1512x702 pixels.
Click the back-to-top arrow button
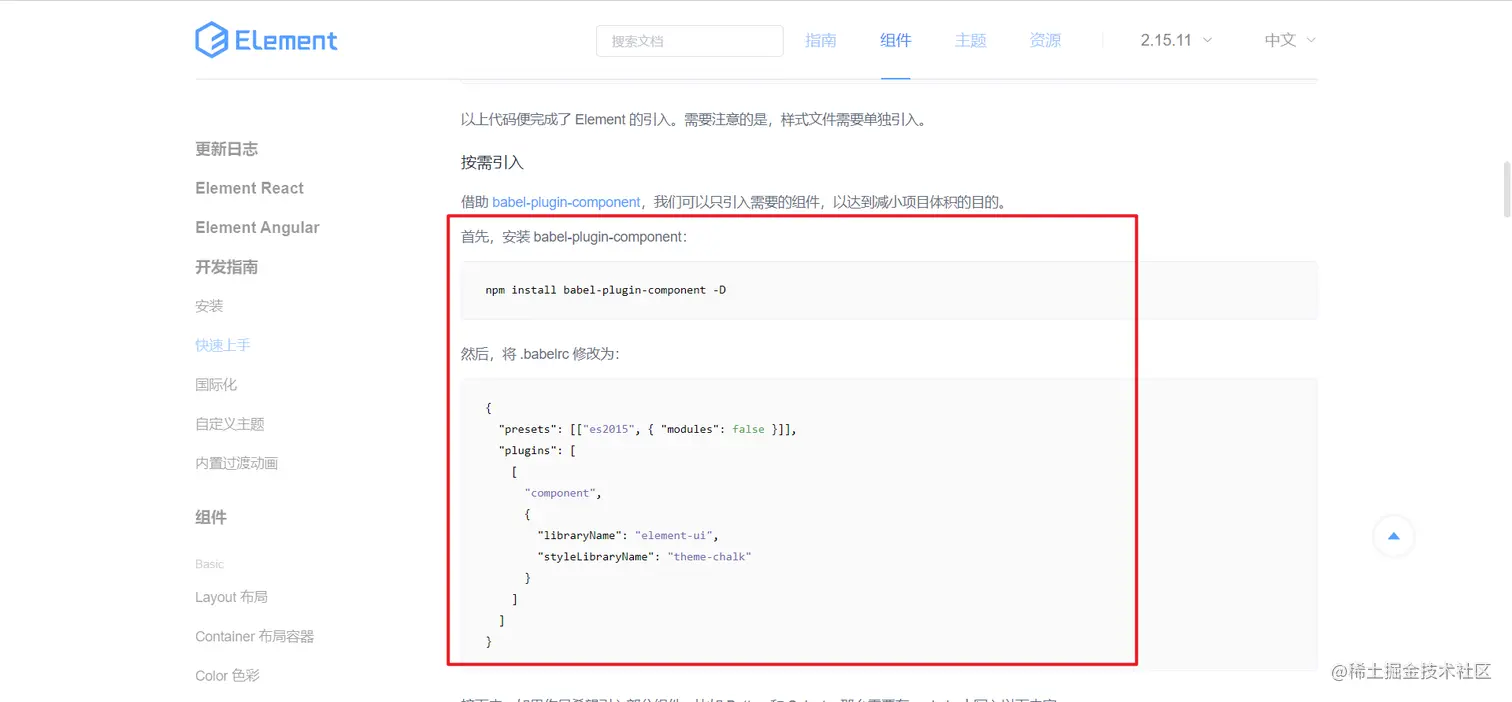pos(1393,536)
